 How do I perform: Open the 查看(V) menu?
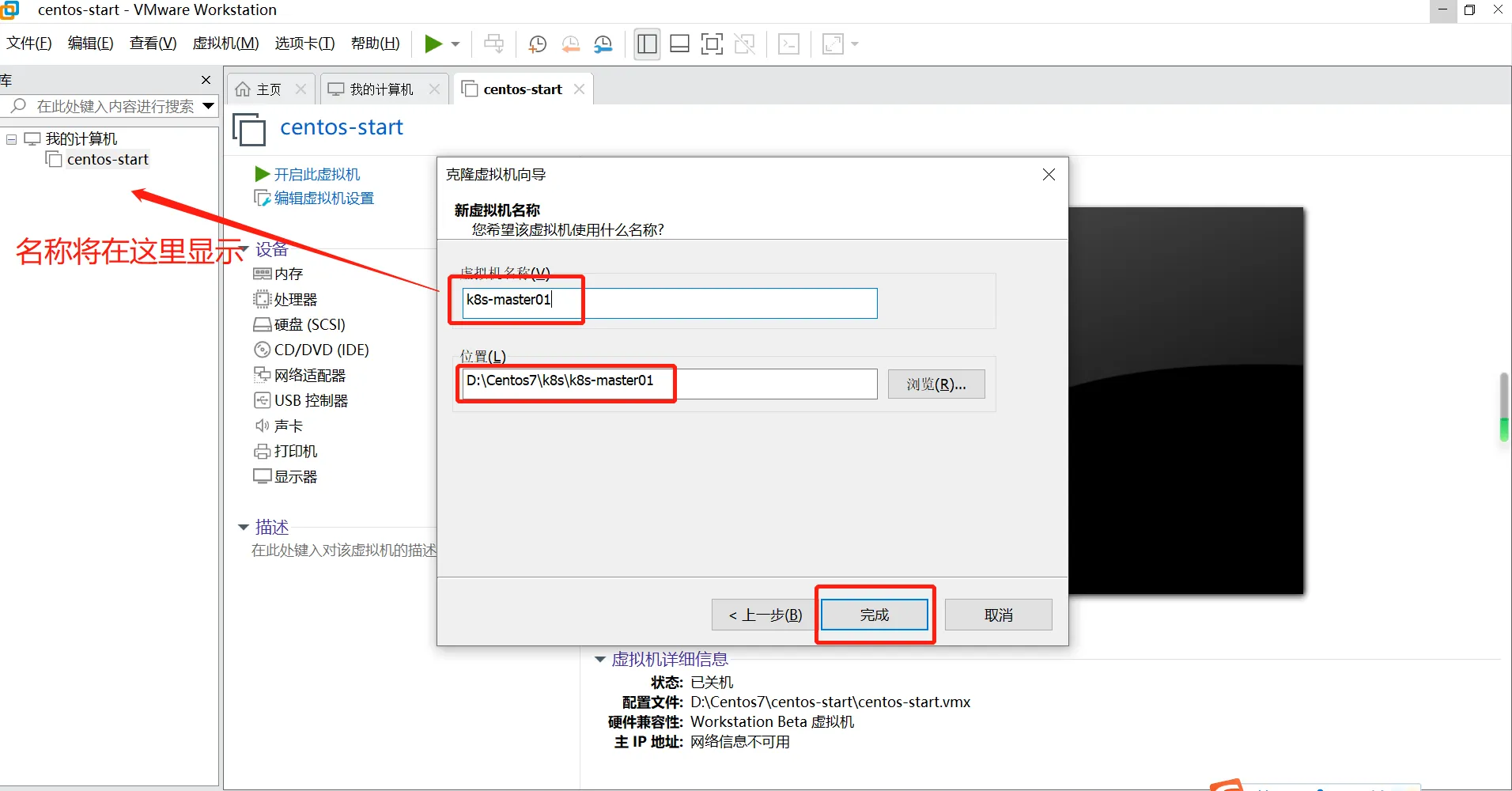153,44
